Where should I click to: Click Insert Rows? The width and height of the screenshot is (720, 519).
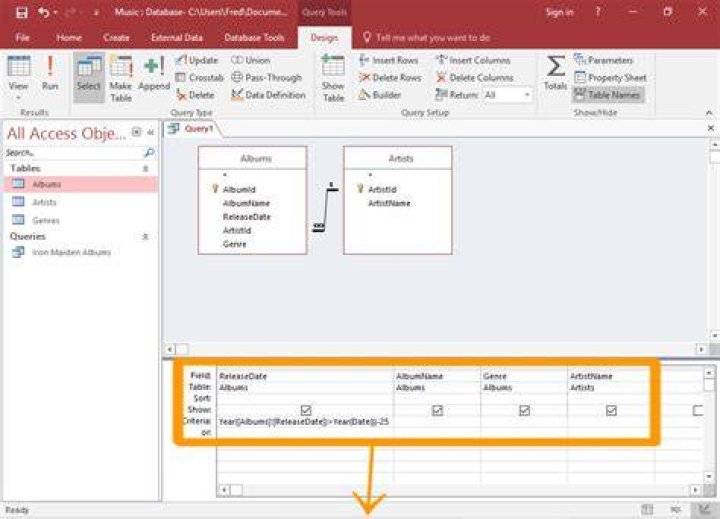click(388, 60)
